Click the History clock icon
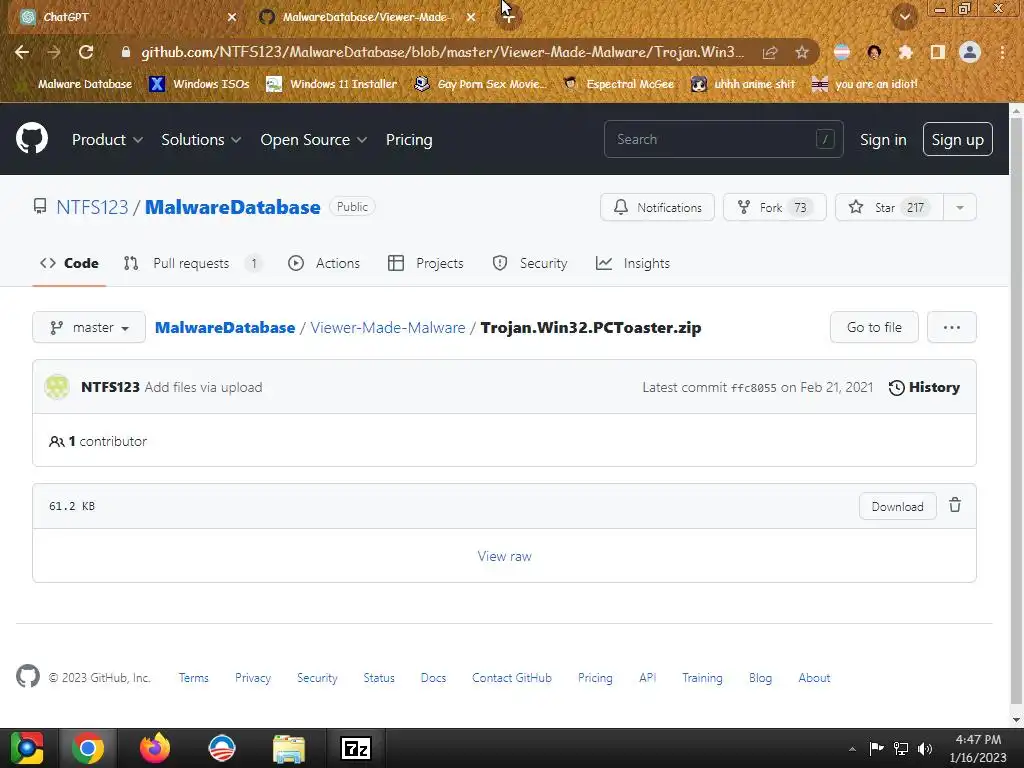This screenshot has height=768, width=1024. pyautogui.click(x=897, y=388)
